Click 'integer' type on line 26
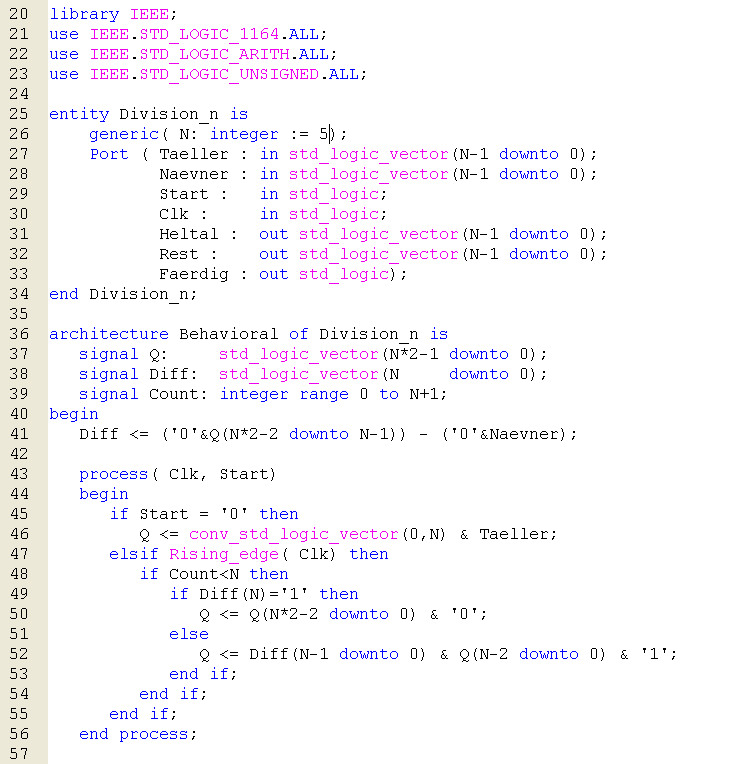Viewport: 742px width, 764px height. 244,134
